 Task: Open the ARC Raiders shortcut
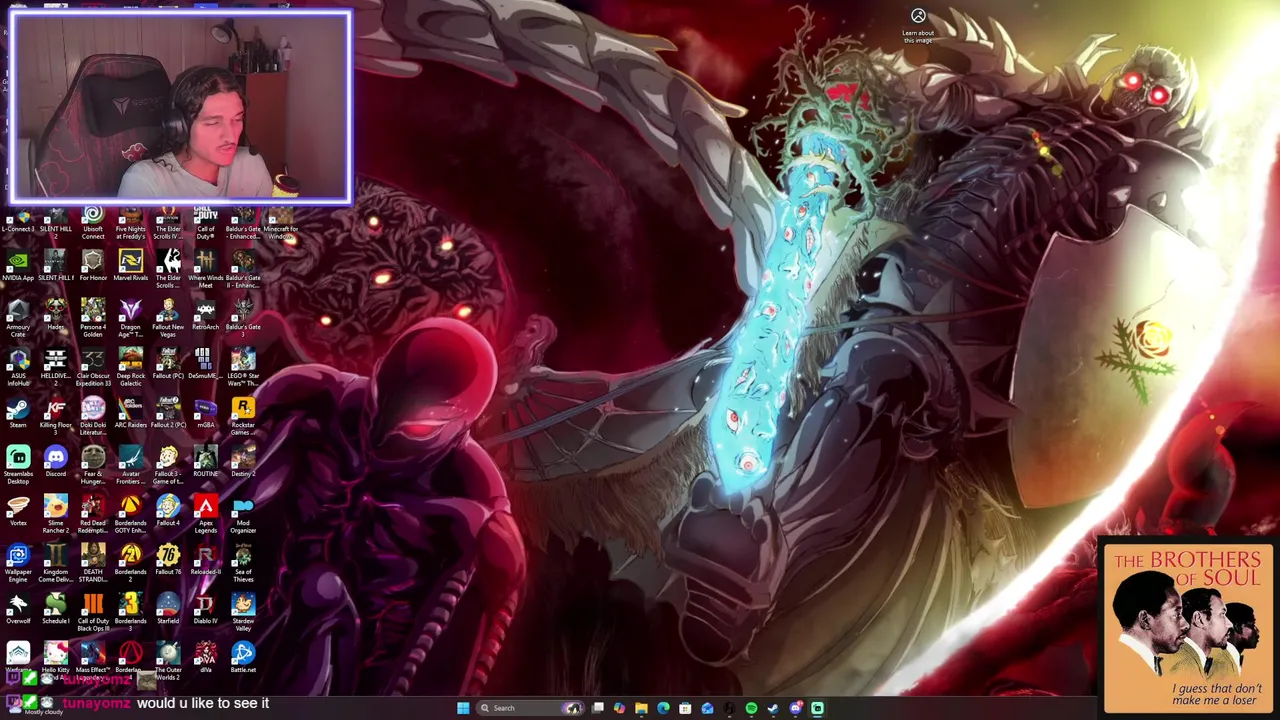pos(130,413)
